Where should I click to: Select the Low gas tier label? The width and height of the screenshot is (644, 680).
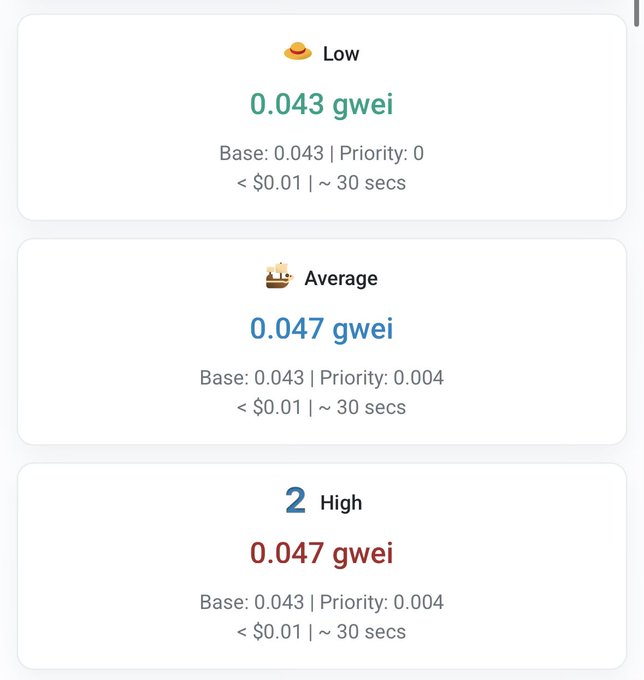point(341,54)
